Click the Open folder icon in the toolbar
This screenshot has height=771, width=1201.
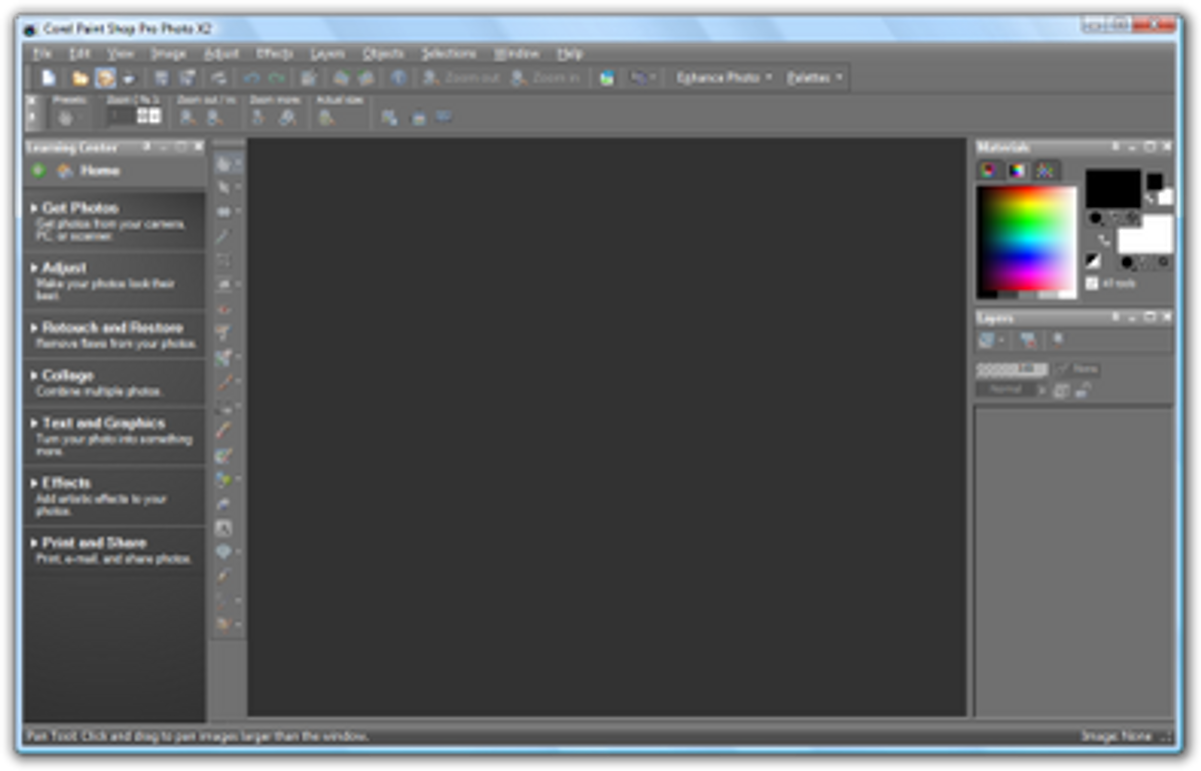click(80, 78)
